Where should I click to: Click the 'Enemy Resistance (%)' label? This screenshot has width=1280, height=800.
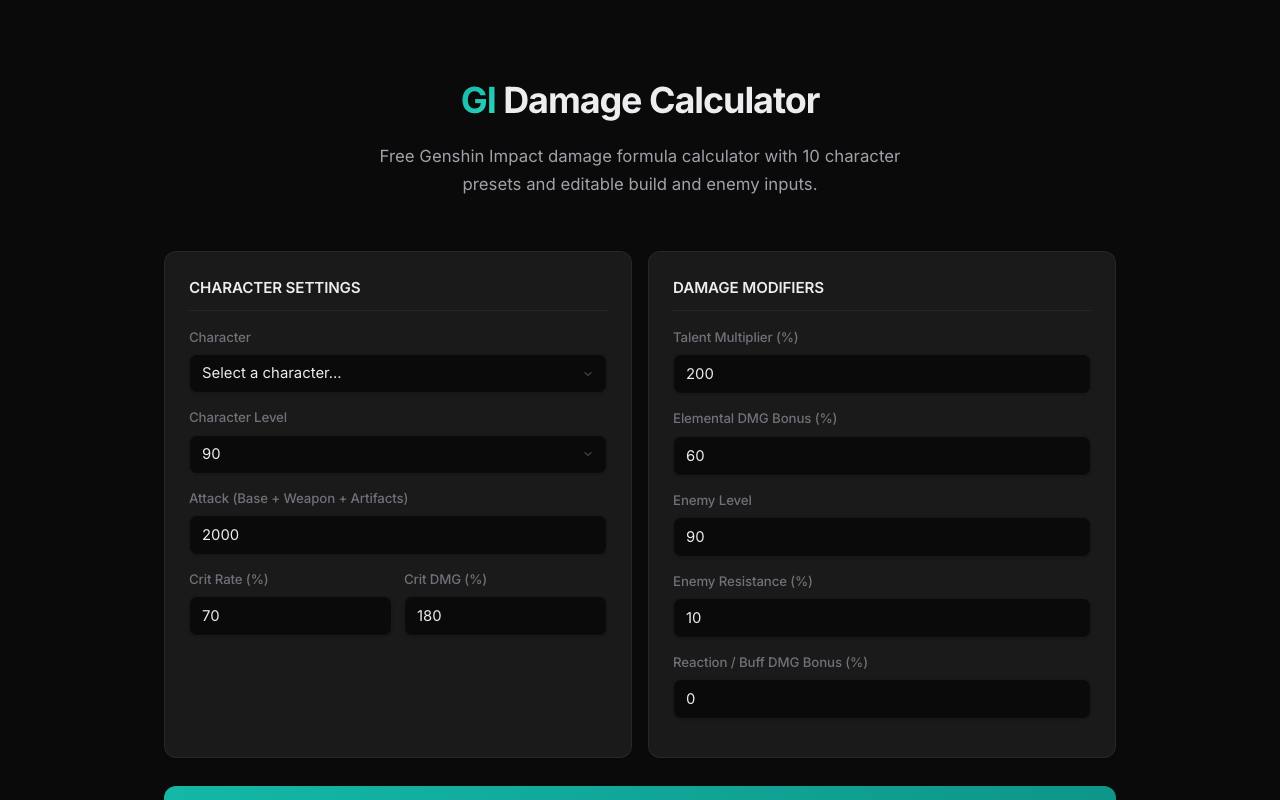(743, 581)
